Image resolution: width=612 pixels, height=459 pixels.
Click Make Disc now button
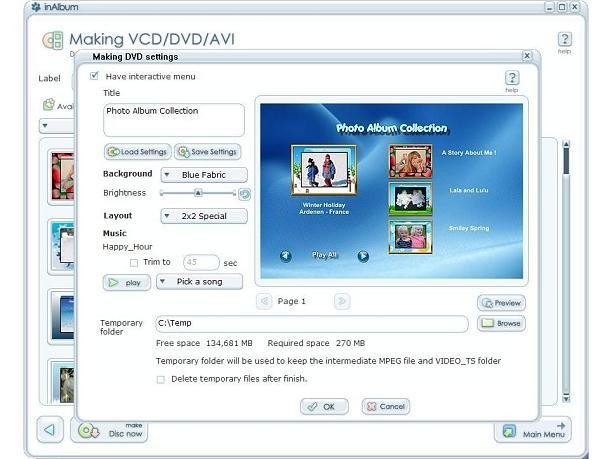pyautogui.click(x=109, y=431)
